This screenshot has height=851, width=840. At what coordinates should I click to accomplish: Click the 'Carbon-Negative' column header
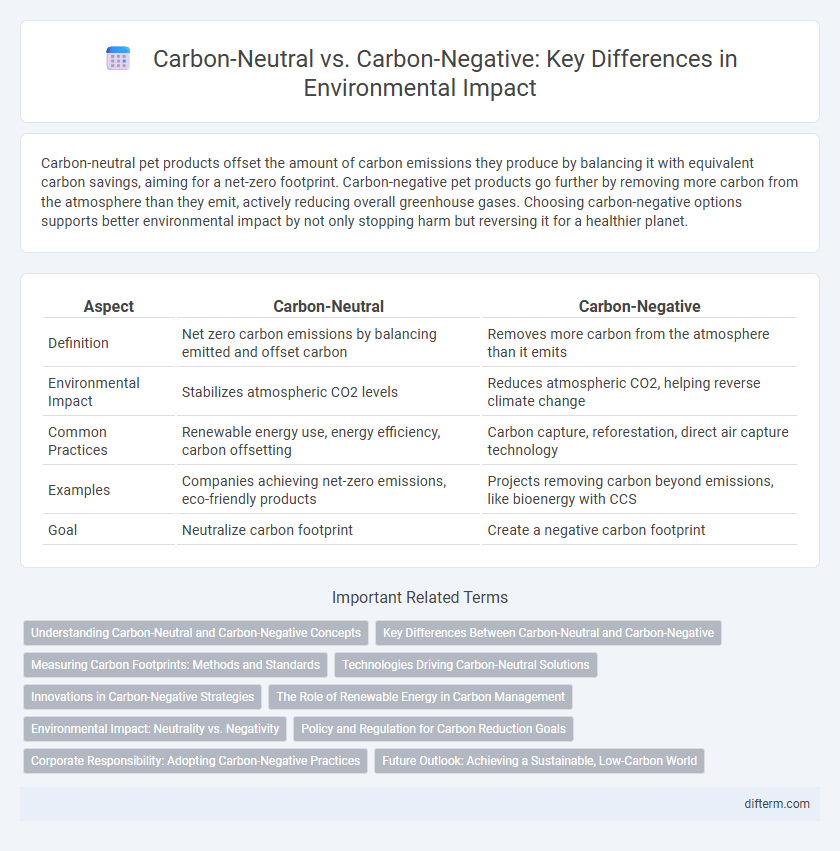[639, 307]
